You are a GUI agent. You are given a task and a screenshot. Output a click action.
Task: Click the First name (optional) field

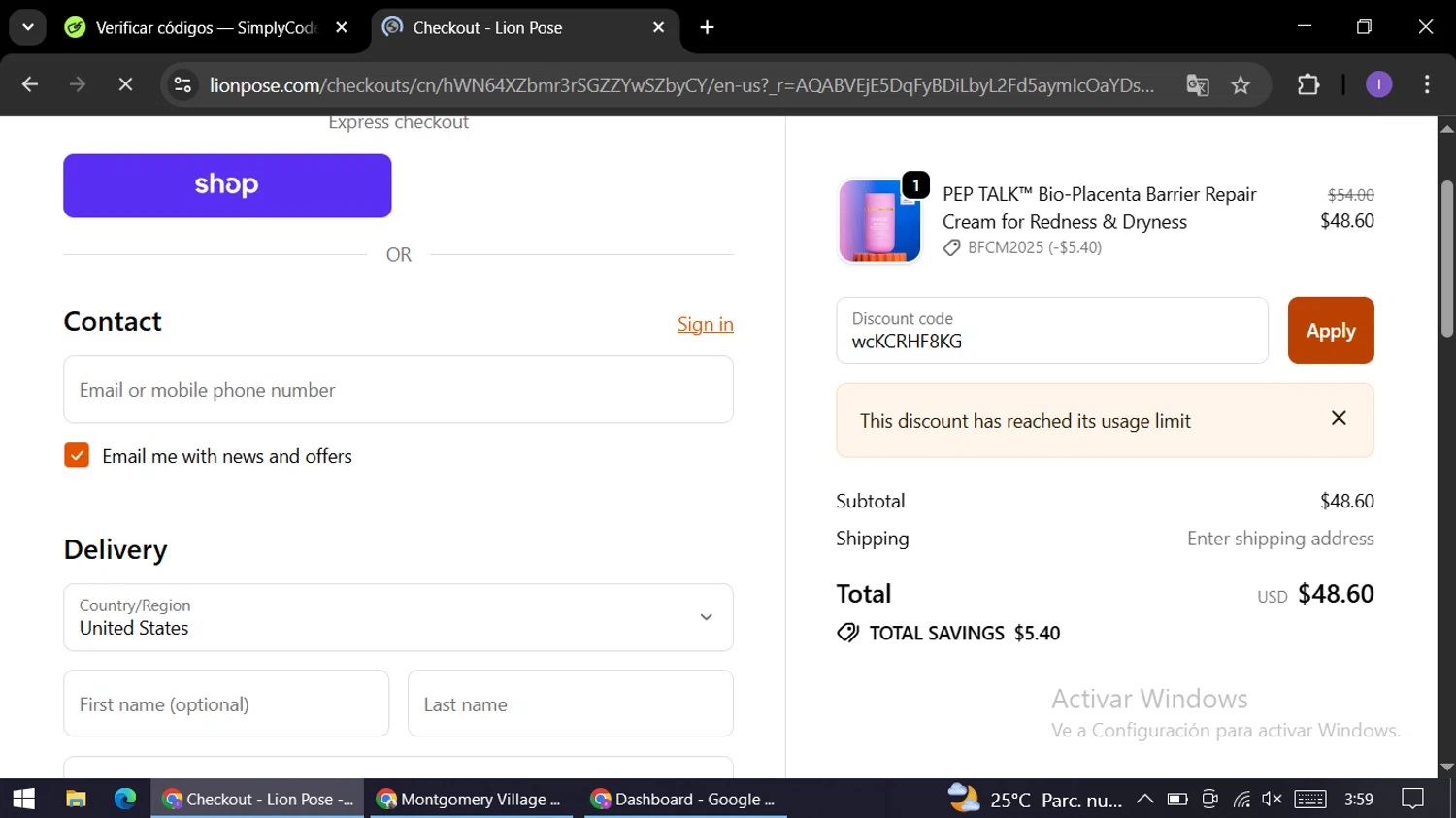226,703
